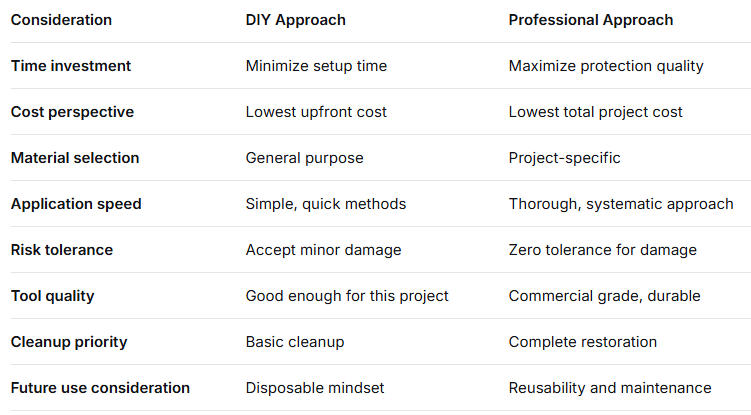Select the Risk tolerance row label
The width and height of the screenshot is (751, 415).
(62, 250)
